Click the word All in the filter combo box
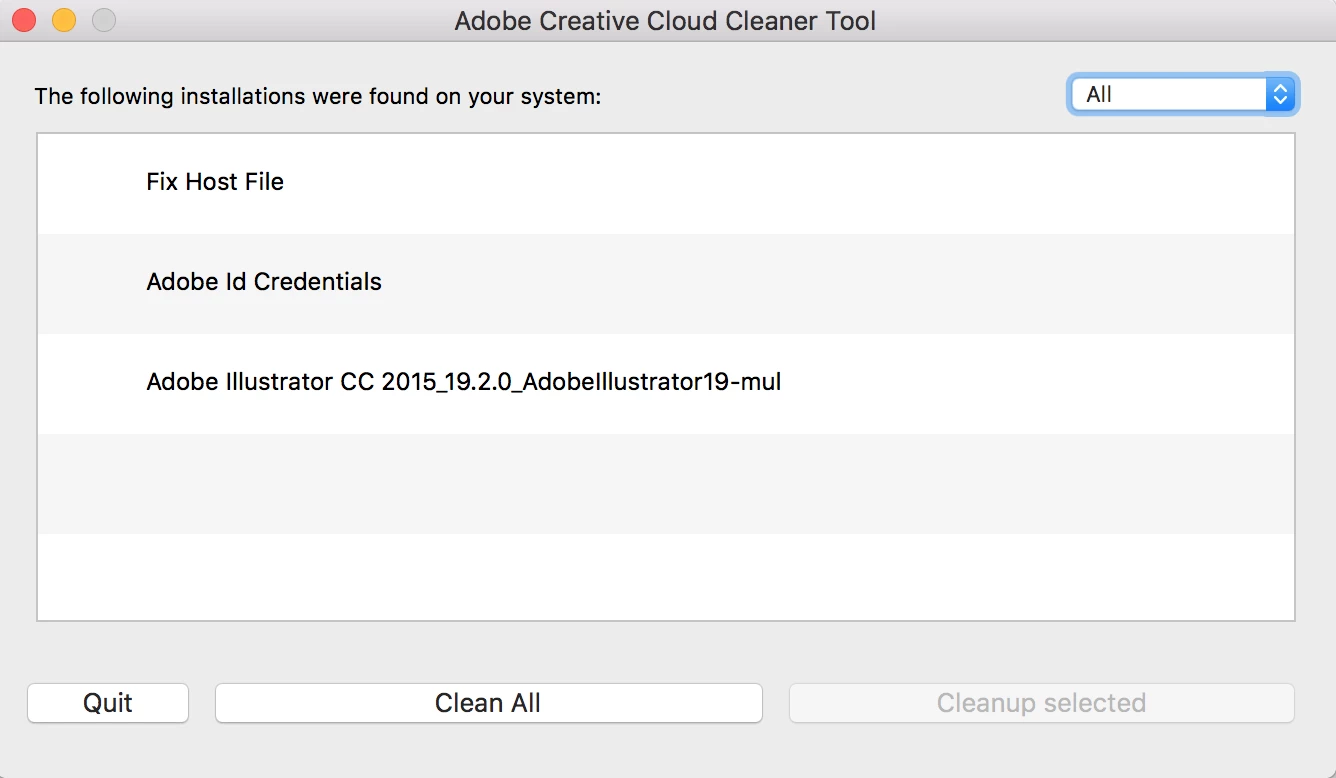The width and height of the screenshot is (1336, 778). [1099, 95]
